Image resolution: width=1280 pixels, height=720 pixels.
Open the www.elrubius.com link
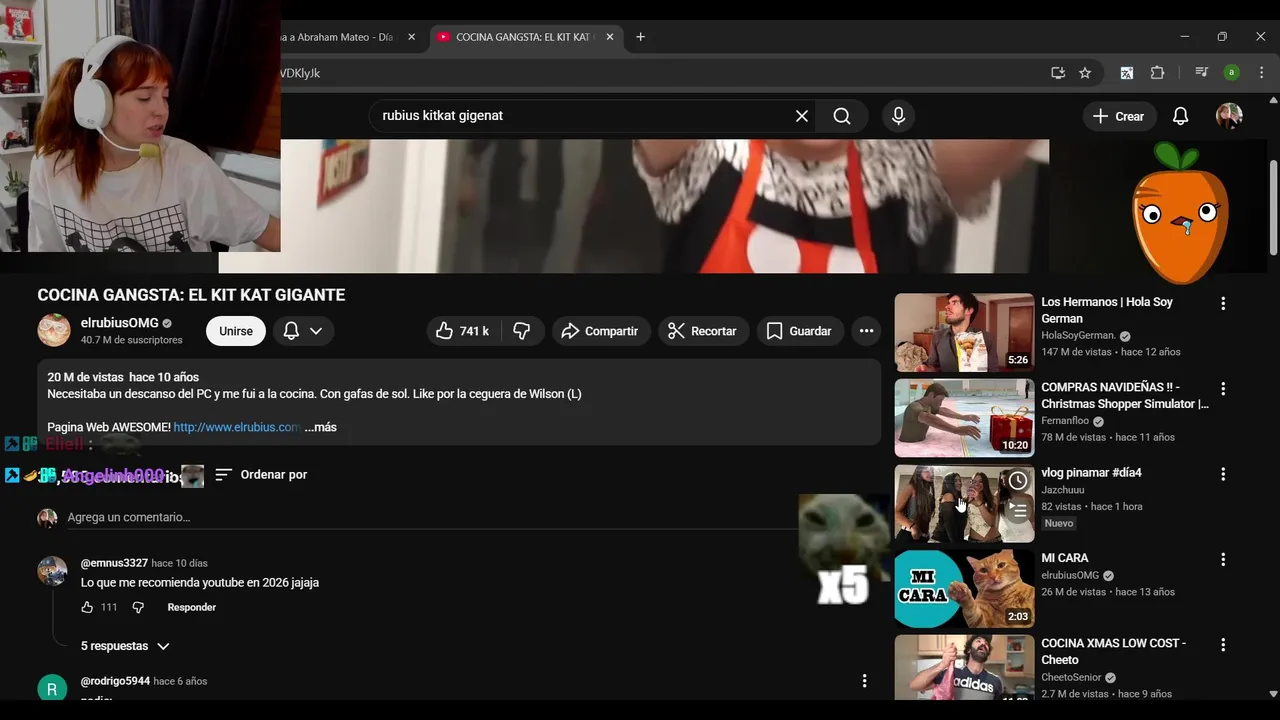click(237, 427)
